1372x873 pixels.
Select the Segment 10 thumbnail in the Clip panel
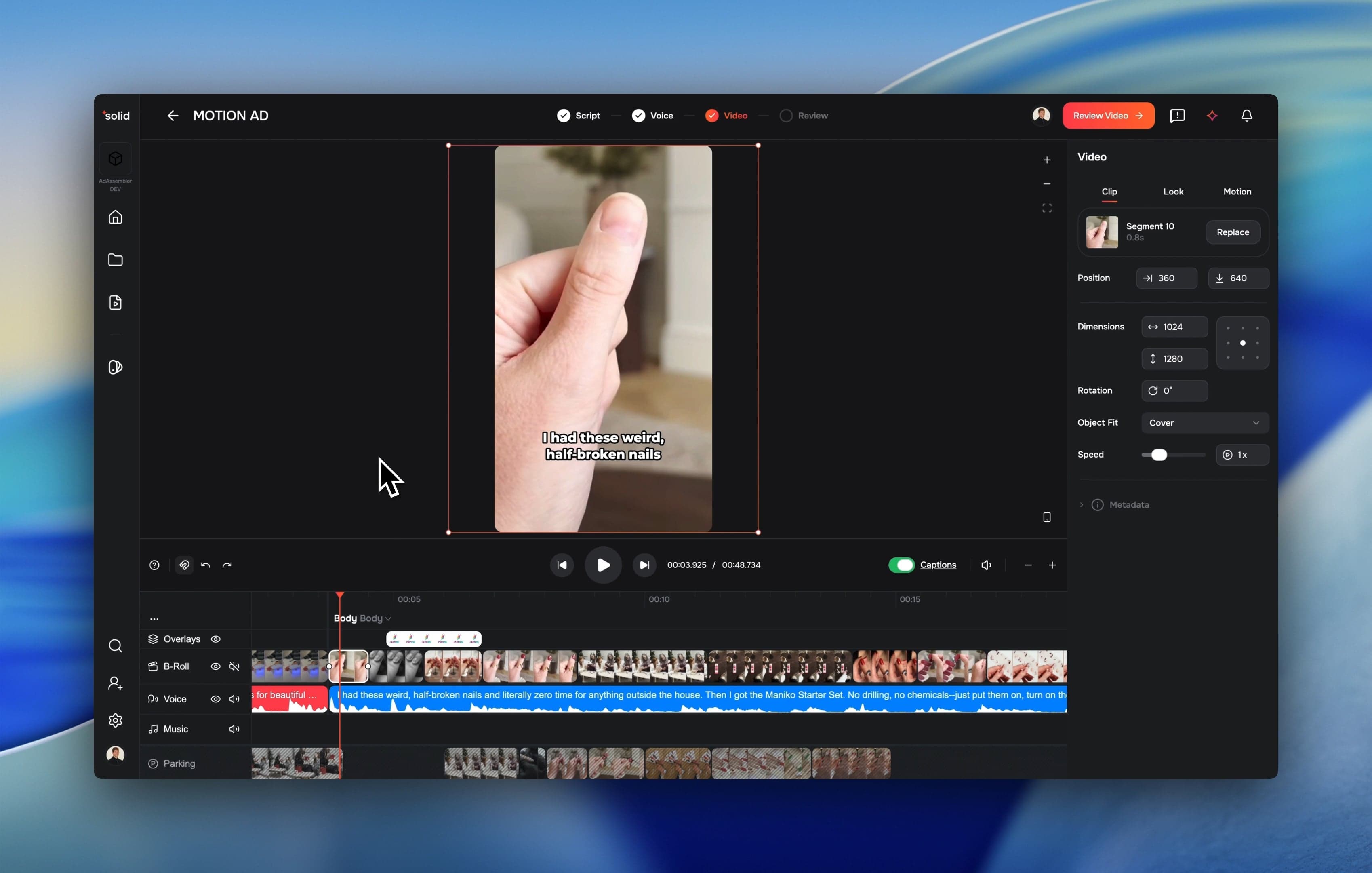[1101, 232]
